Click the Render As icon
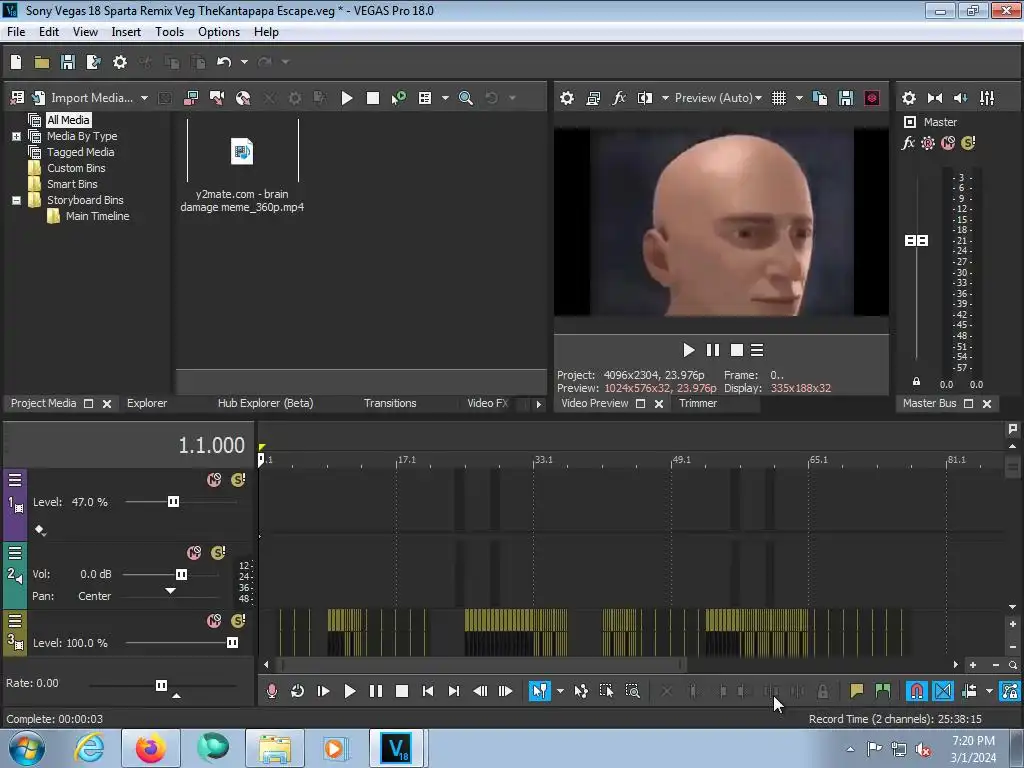This screenshot has width=1024, height=768. click(93, 62)
